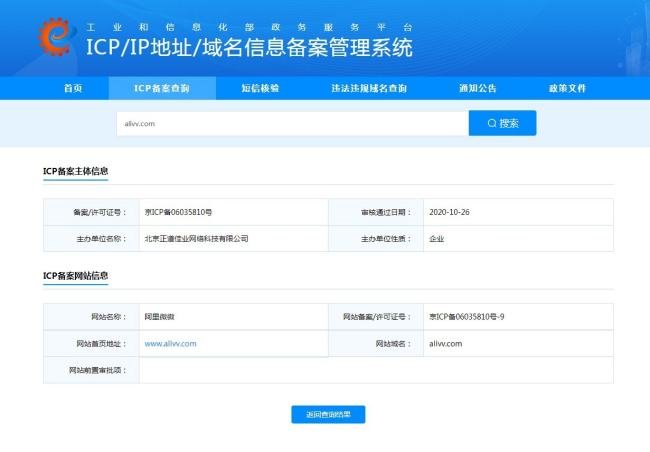Click the 返回查询结果 button
This screenshot has width=650, height=452.
328,414
